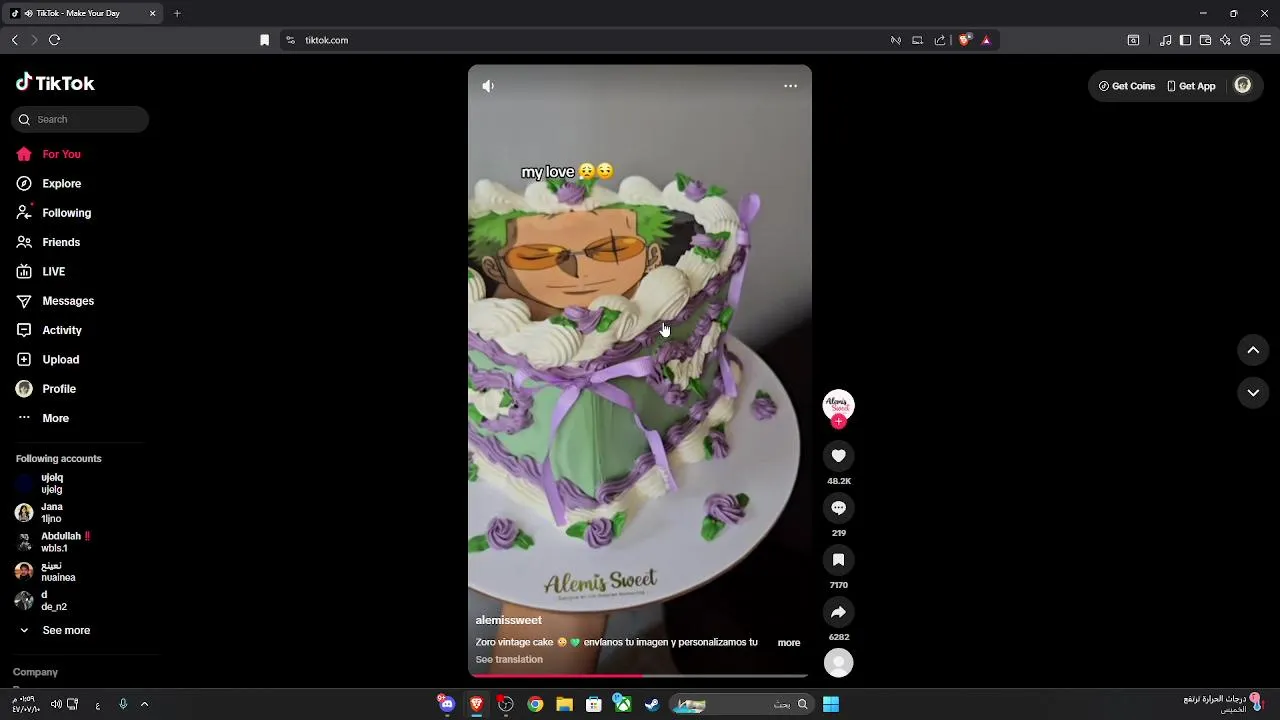Bookmark the video to favorites
The width and height of the screenshot is (1280, 720).
pos(838,560)
